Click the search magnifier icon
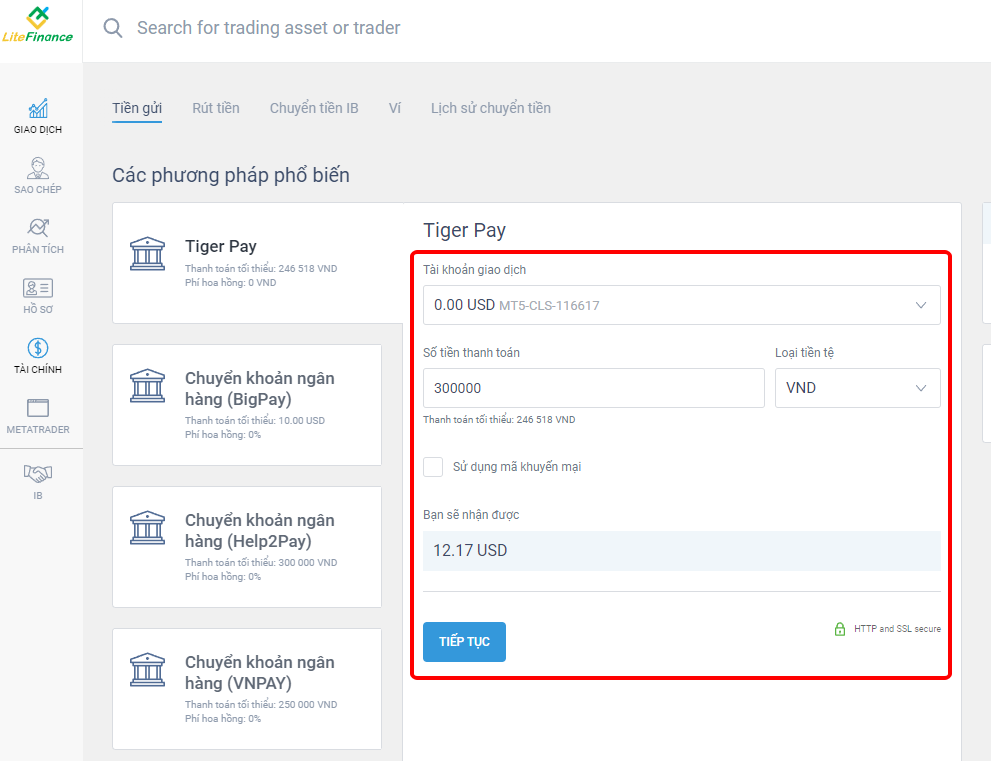The width and height of the screenshot is (991, 761). (113, 28)
